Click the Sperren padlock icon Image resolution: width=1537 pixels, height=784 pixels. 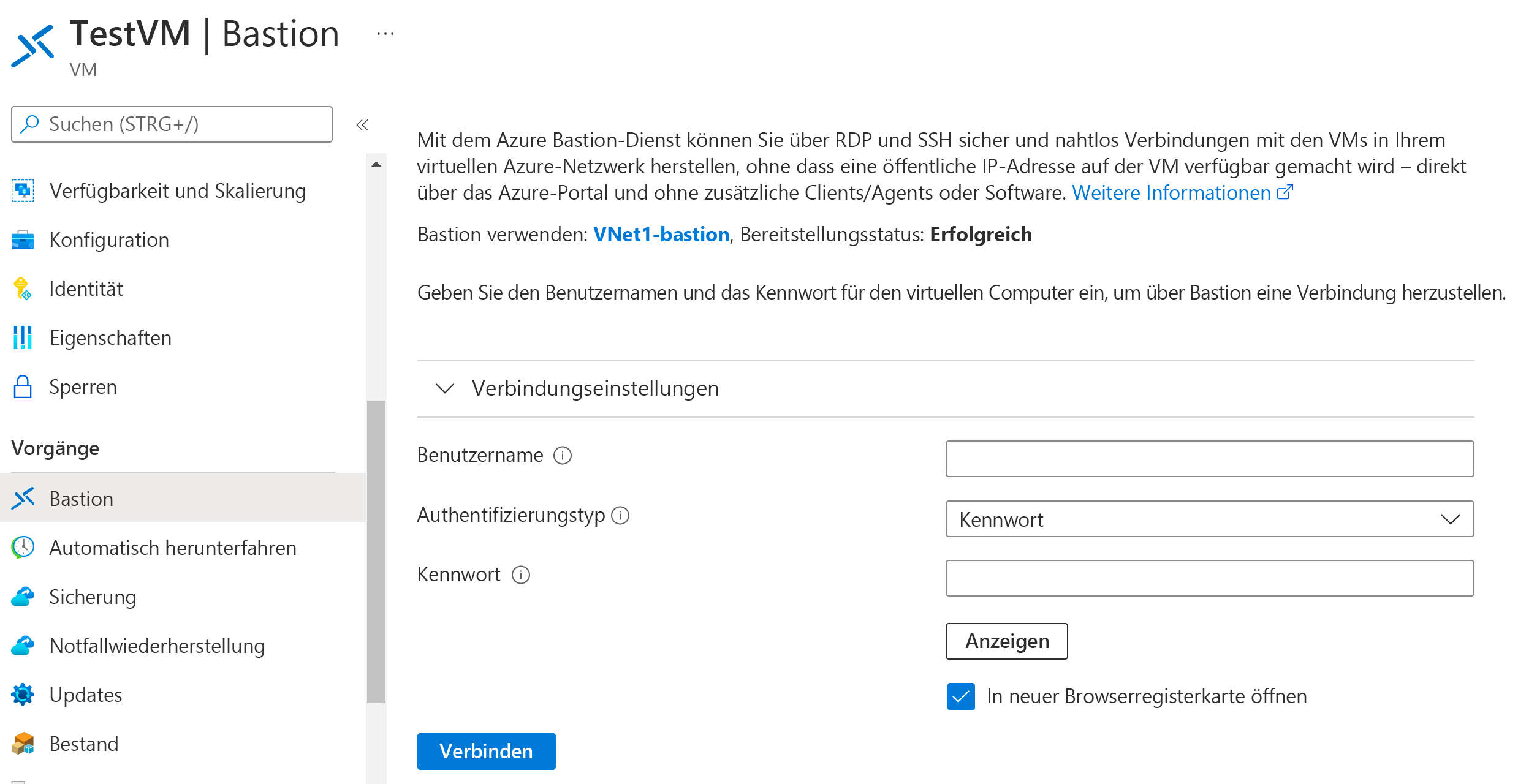click(23, 386)
